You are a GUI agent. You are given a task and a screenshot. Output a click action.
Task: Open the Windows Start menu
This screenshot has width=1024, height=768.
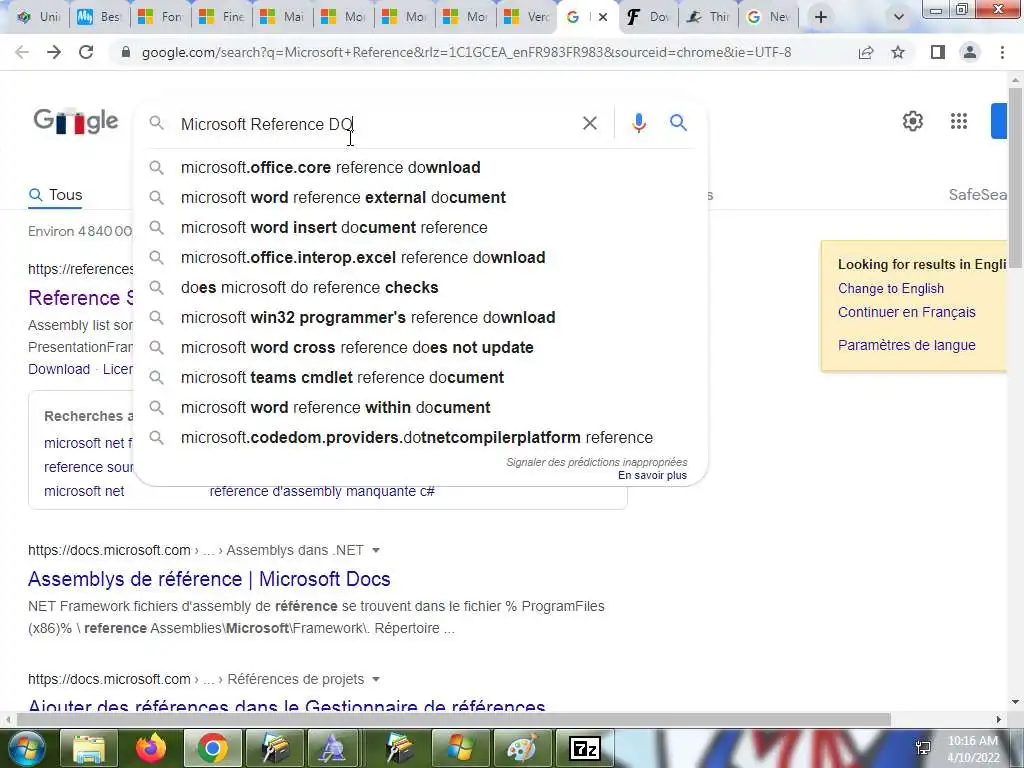tap(26, 748)
